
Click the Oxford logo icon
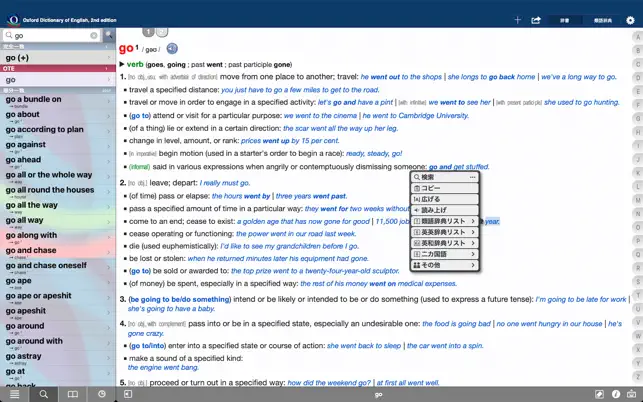point(14,20)
